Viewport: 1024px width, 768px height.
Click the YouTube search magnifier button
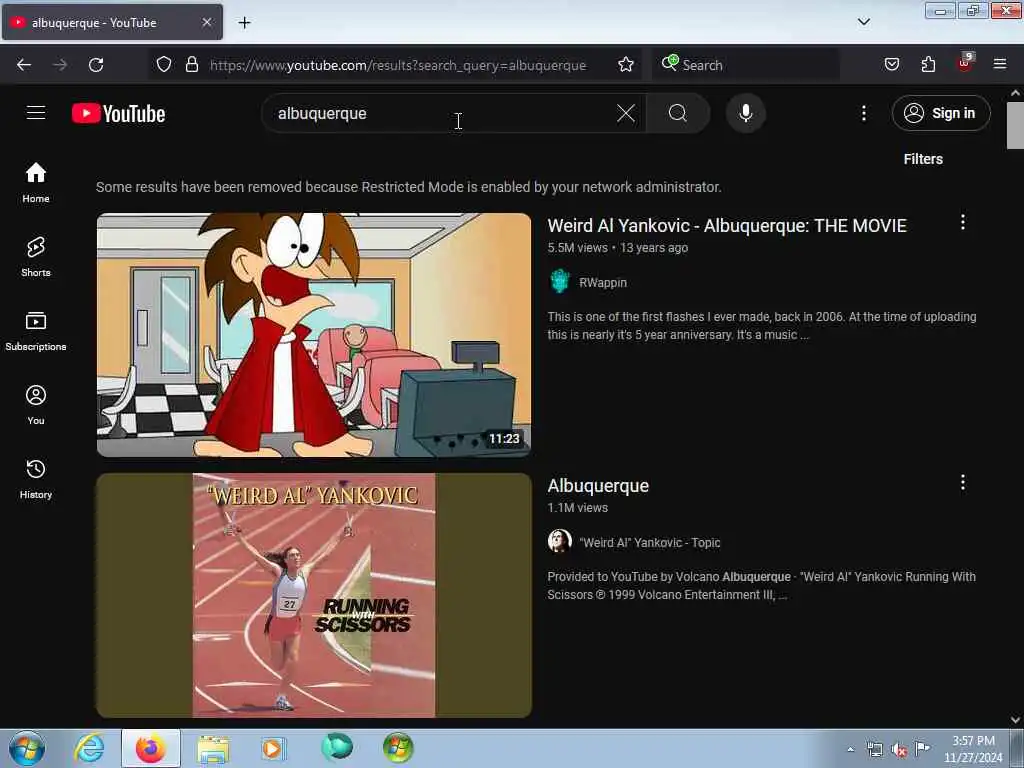[x=678, y=113]
